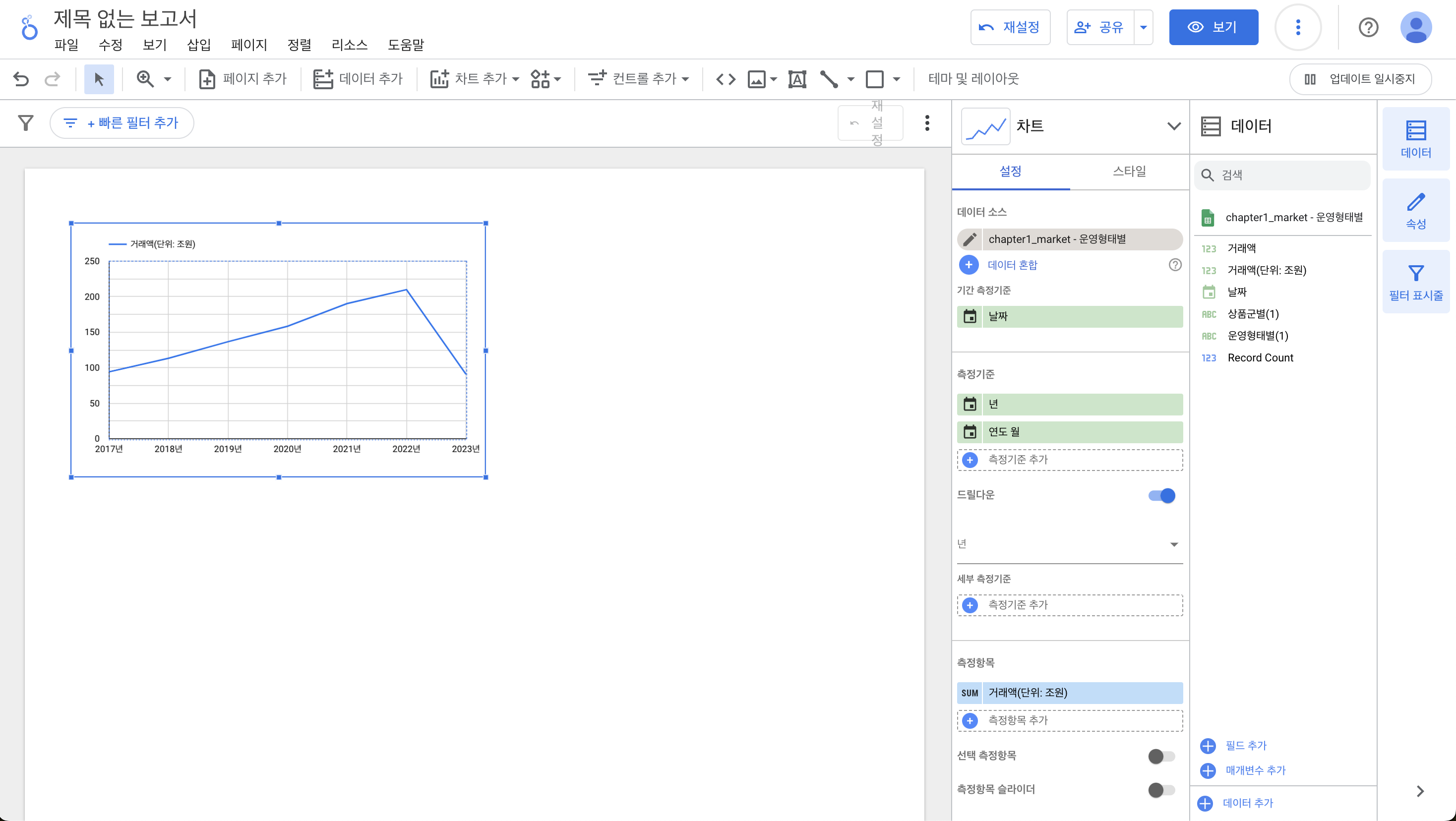Click the edit data source pencil icon
This screenshot has height=821, width=1456.
[970, 239]
